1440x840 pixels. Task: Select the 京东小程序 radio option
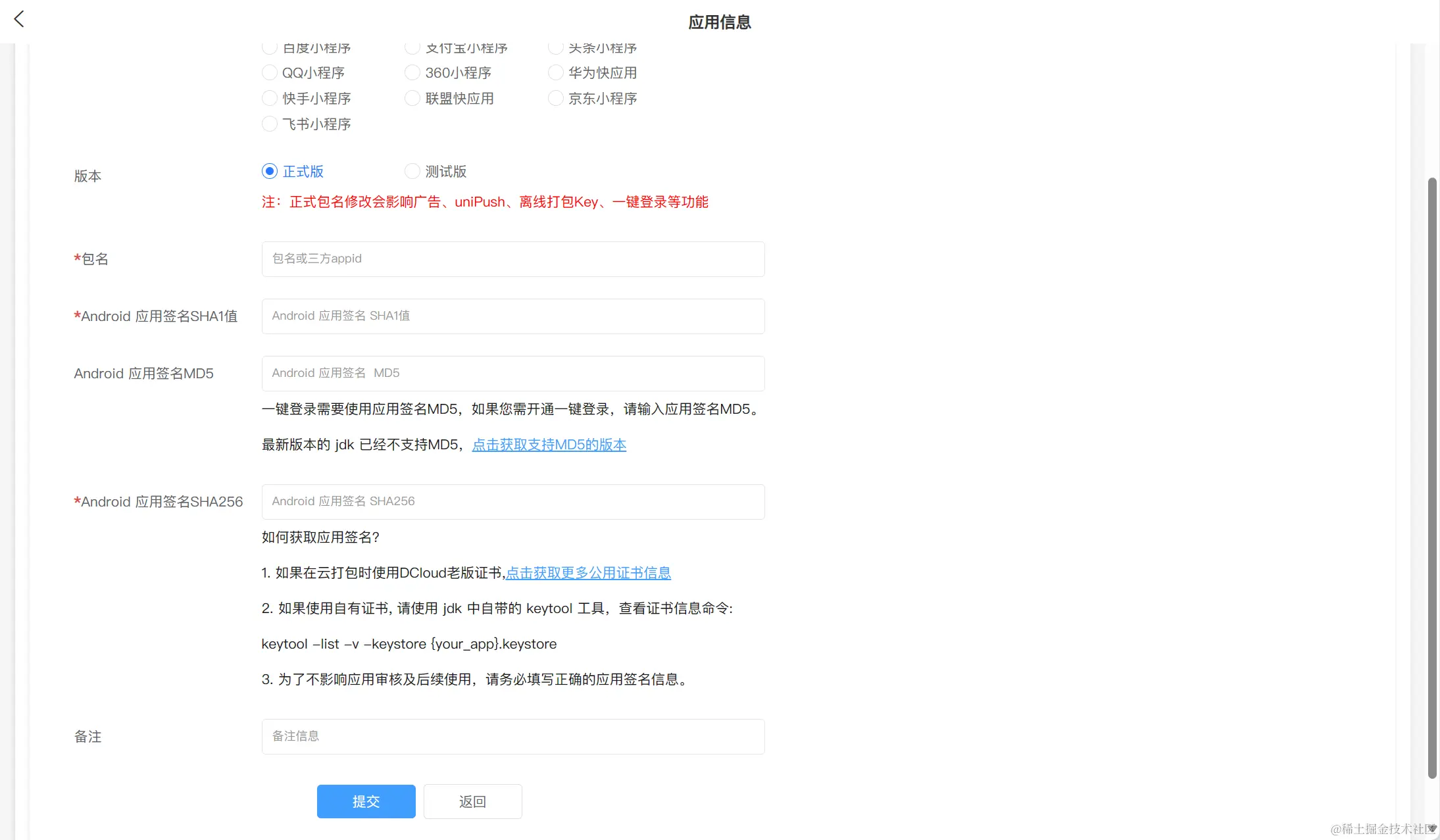[x=556, y=98]
